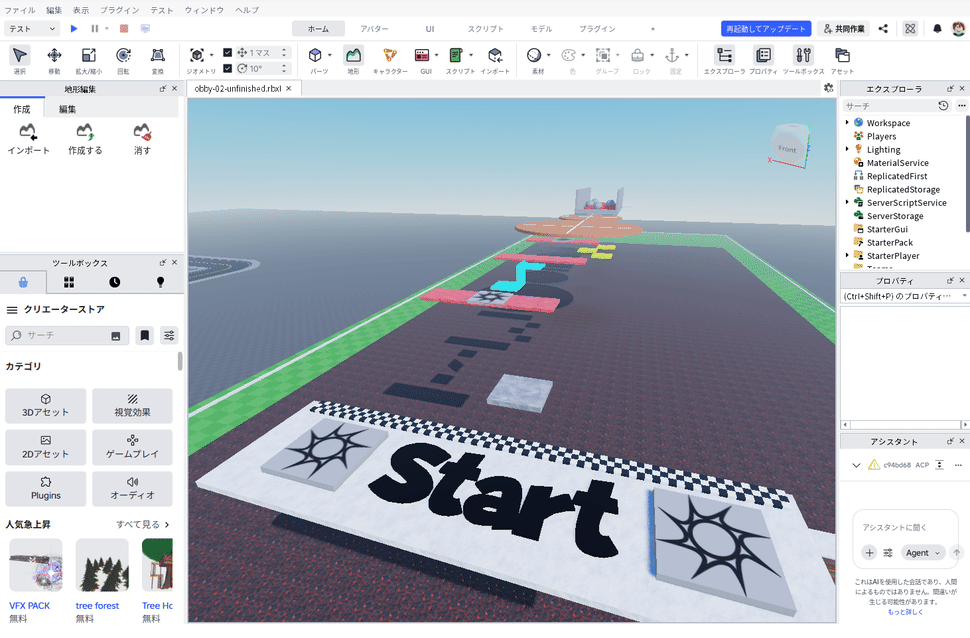Pick the Scale (拡大/縮小) tool
Viewport: 970px width, 638px height.
click(89, 56)
